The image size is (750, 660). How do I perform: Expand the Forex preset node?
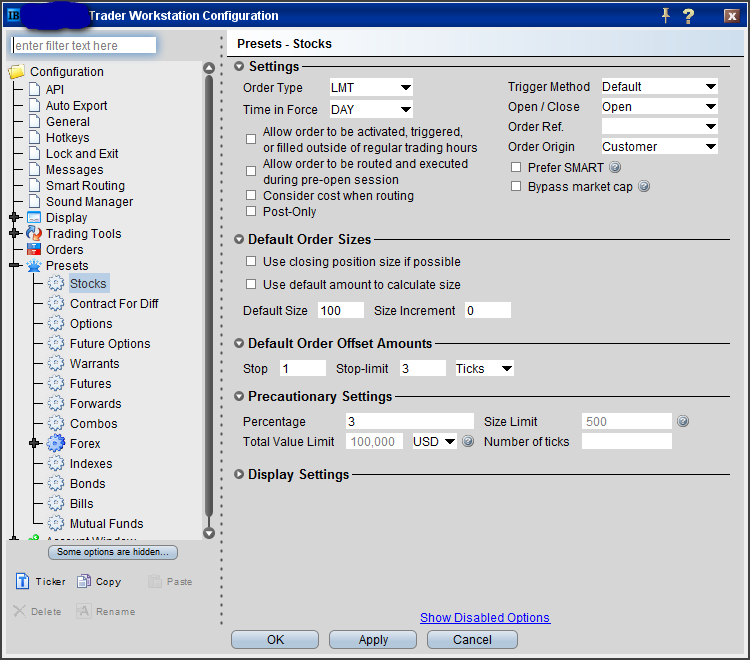33,443
